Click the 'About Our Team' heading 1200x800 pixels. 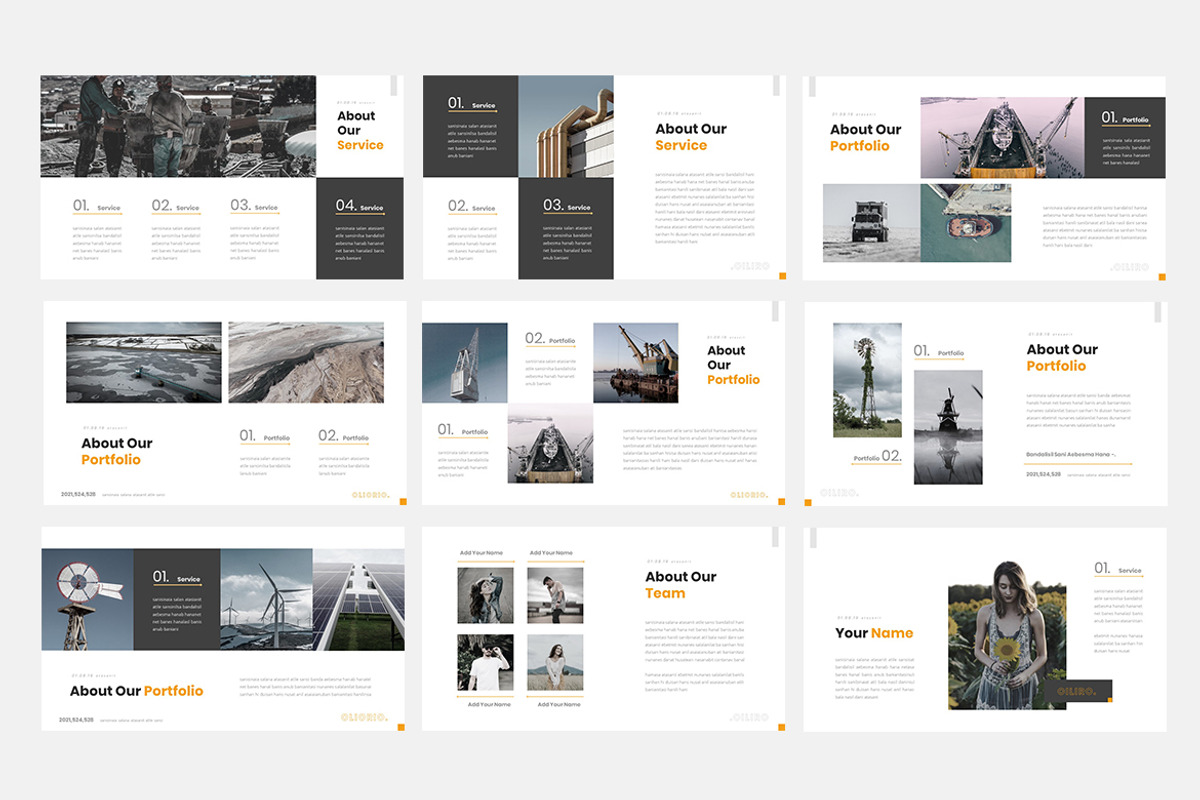[x=681, y=585]
